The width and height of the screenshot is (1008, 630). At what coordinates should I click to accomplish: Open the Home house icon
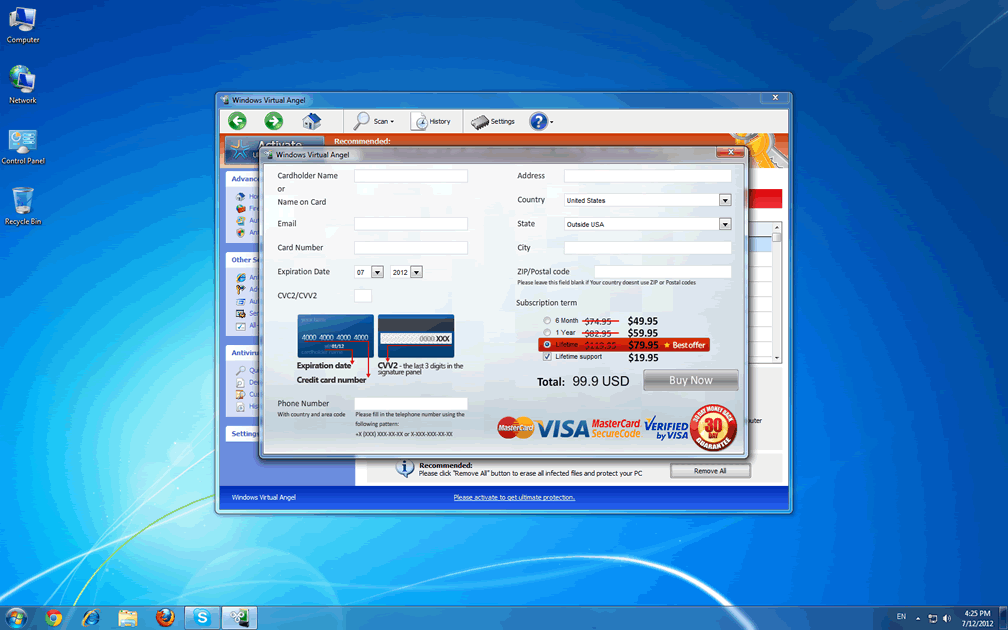(x=311, y=121)
